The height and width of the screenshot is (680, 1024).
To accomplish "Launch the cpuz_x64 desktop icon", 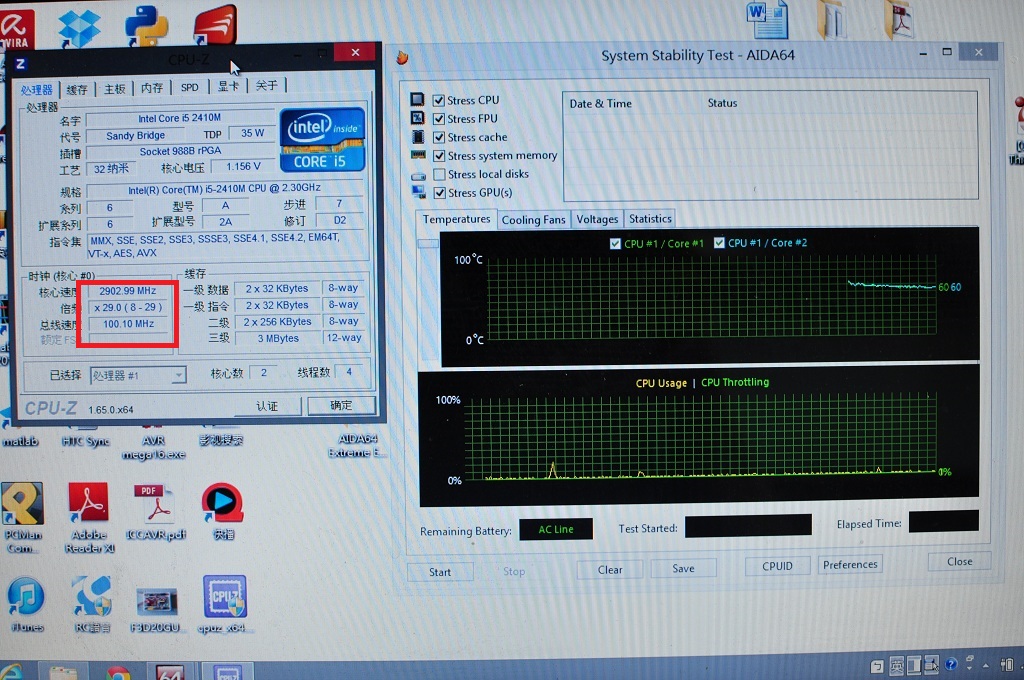I will coord(225,596).
